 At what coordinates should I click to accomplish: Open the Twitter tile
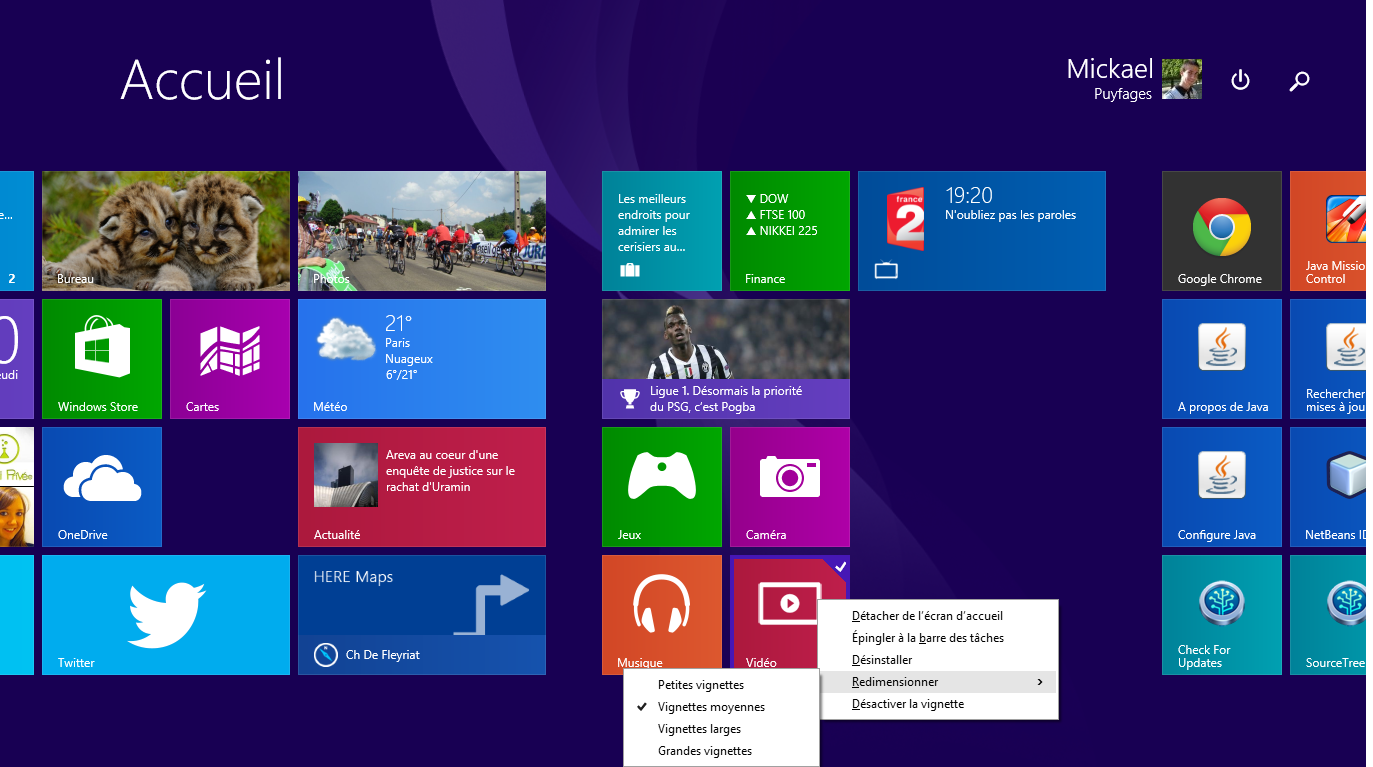[166, 615]
